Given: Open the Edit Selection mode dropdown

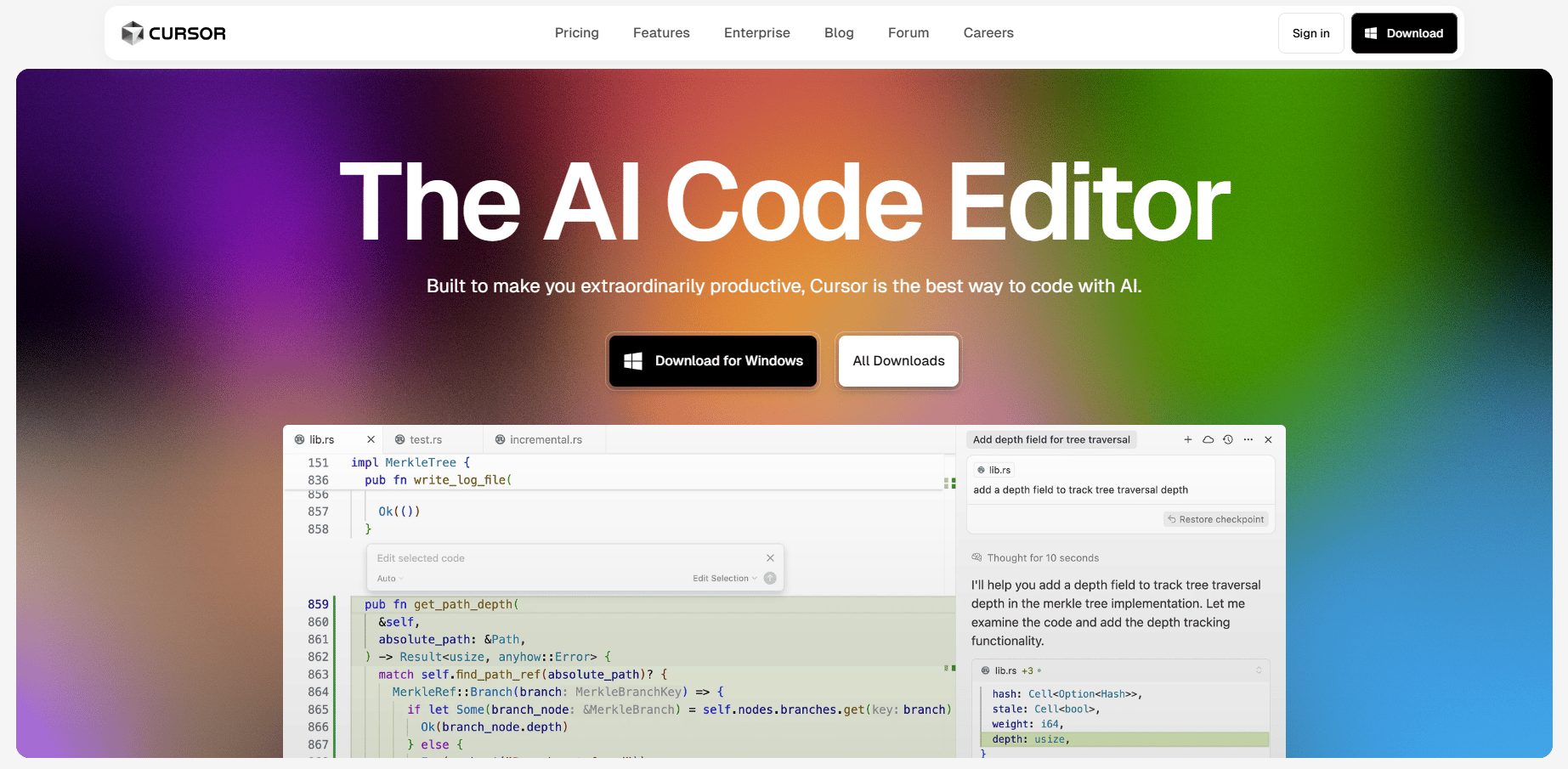Looking at the screenshot, I should click(x=724, y=579).
